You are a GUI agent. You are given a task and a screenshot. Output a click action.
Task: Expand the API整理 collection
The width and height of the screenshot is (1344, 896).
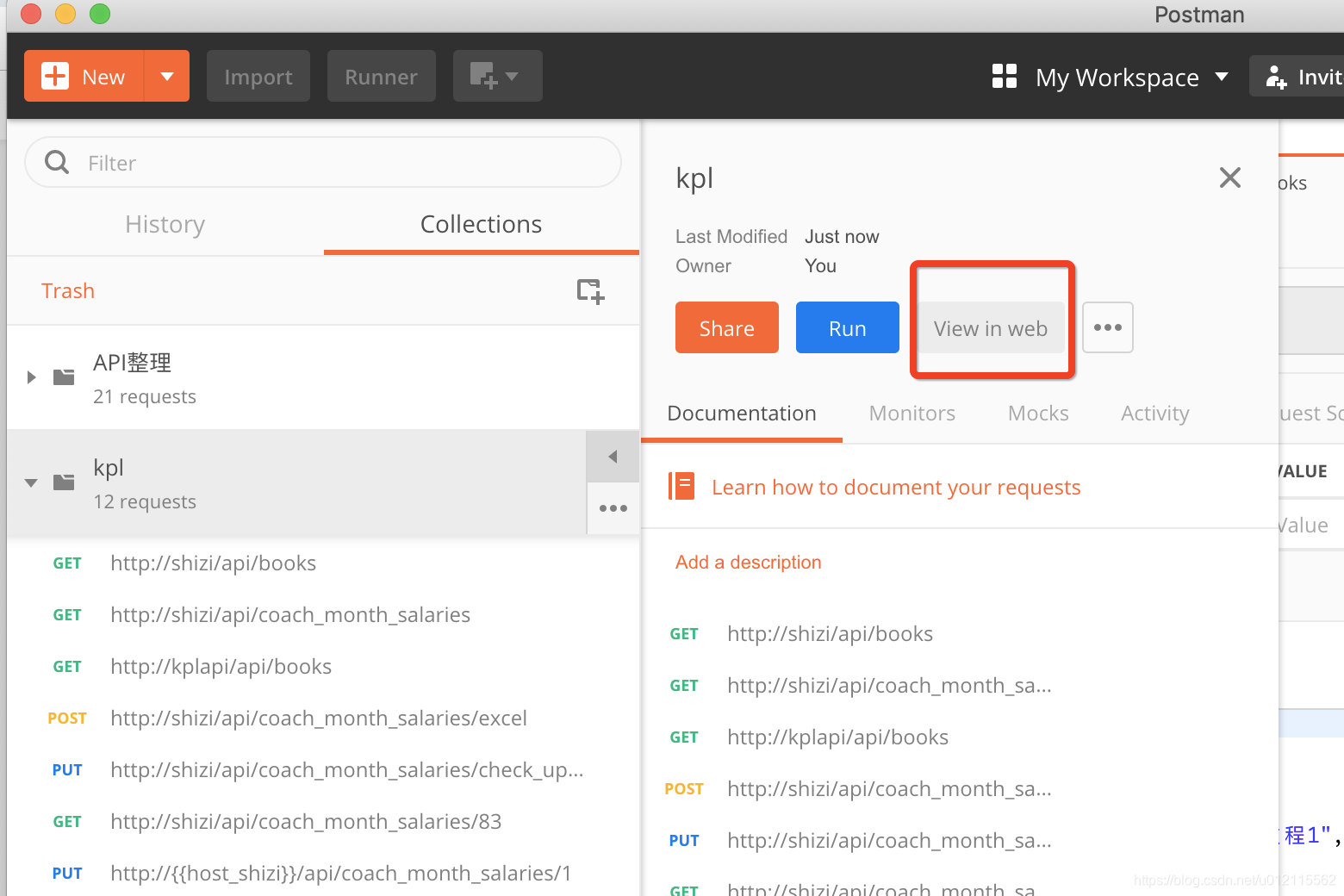pyautogui.click(x=31, y=377)
